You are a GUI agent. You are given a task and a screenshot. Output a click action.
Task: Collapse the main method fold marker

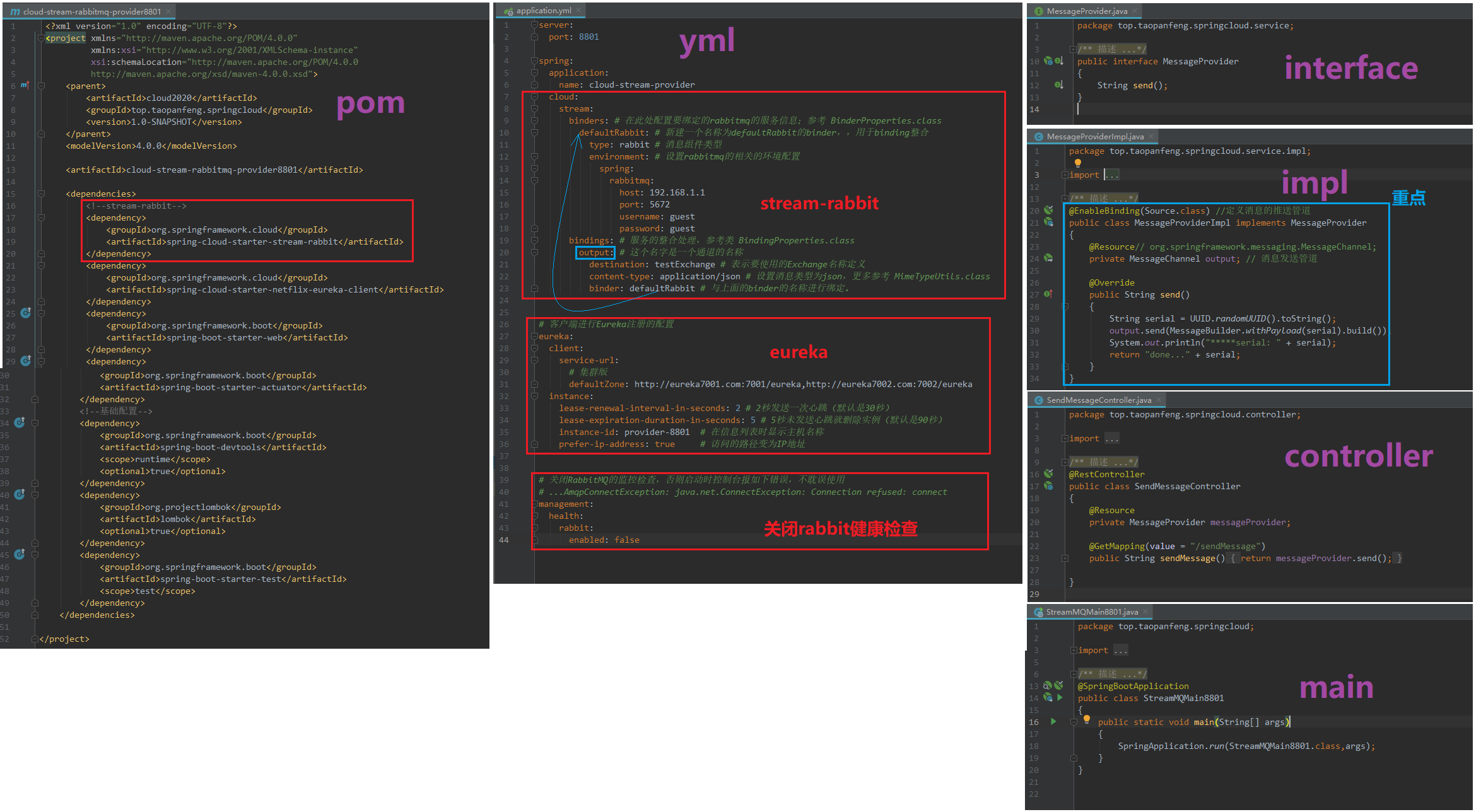tap(1074, 722)
